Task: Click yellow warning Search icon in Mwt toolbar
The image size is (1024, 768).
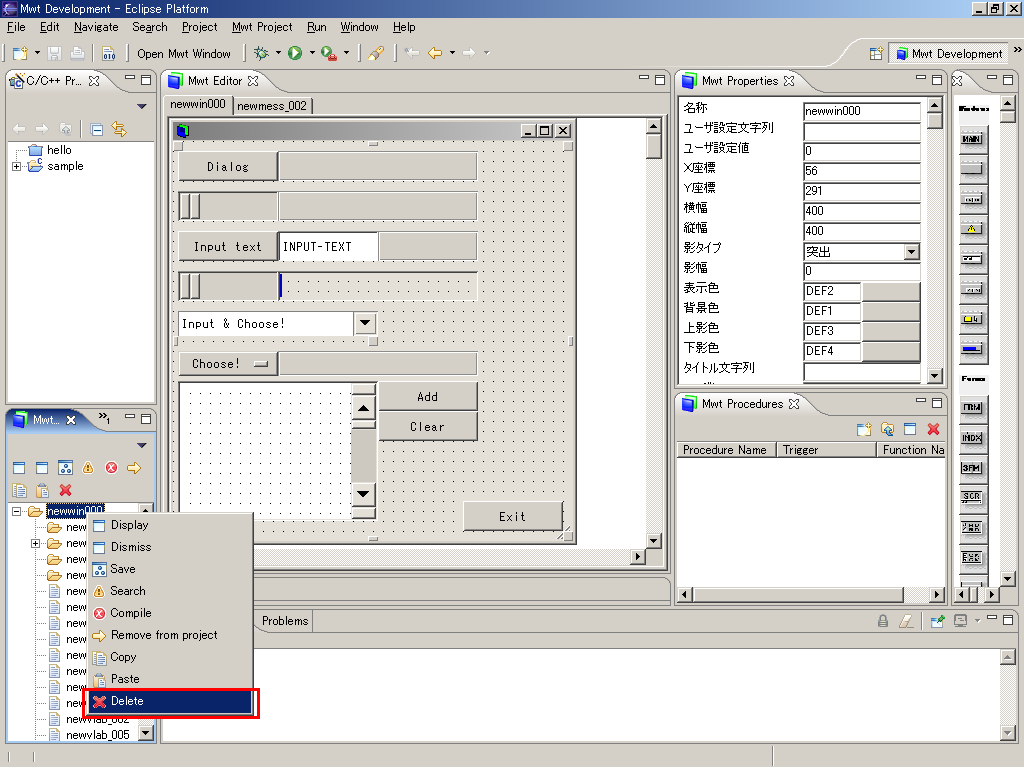Action: coord(88,468)
